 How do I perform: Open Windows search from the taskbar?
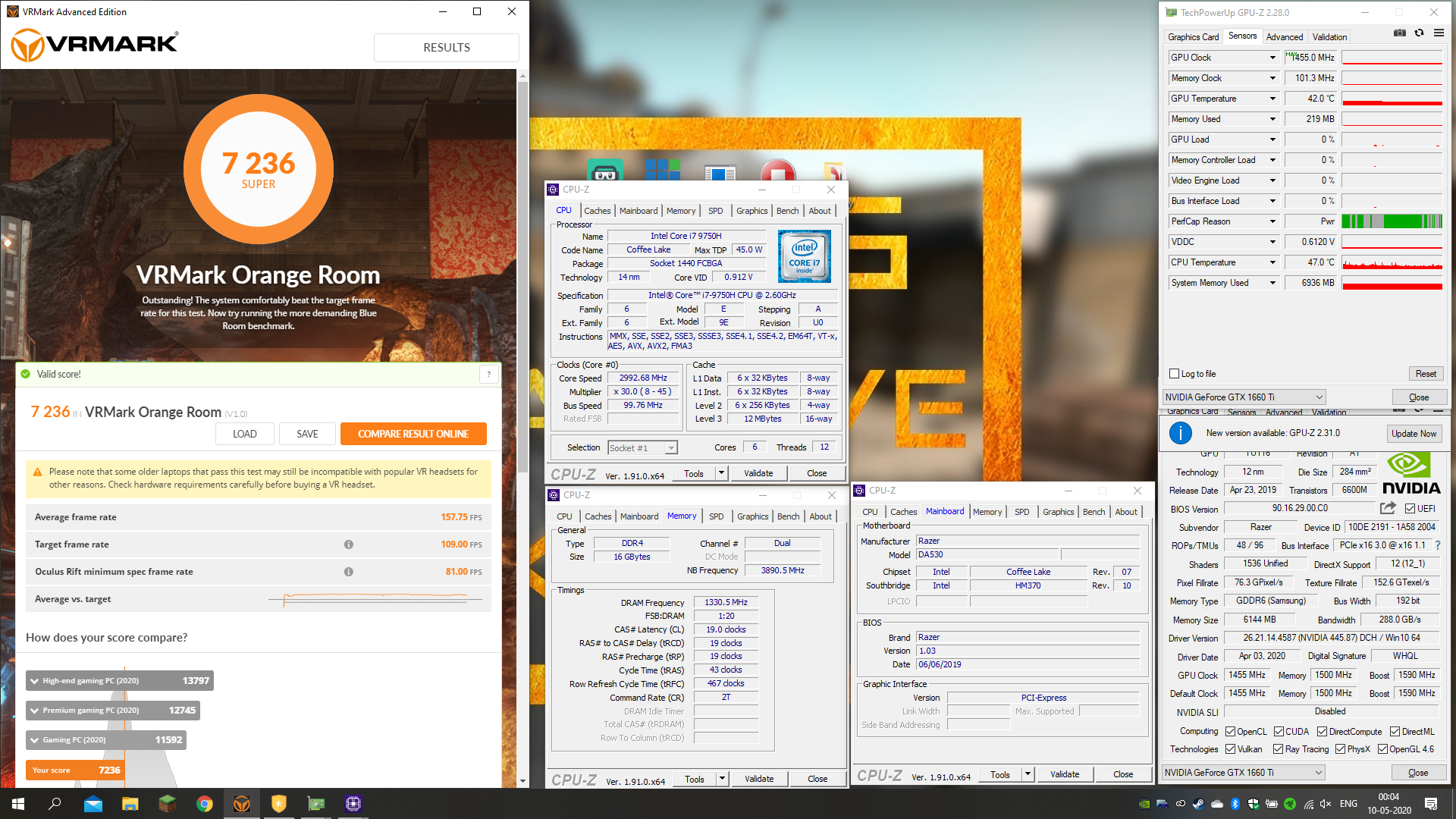(x=55, y=804)
